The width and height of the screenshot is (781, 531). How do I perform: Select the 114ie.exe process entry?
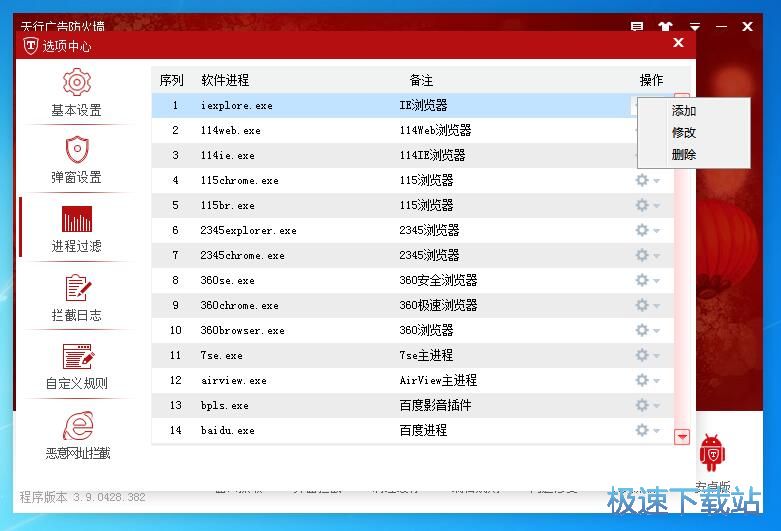[228, 155]
